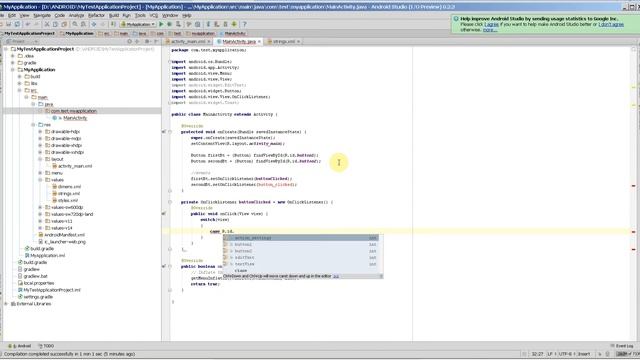Select styles.xml in the project tree
The height and width of the screenshot is (360, 640).
(x=68, y=200)
